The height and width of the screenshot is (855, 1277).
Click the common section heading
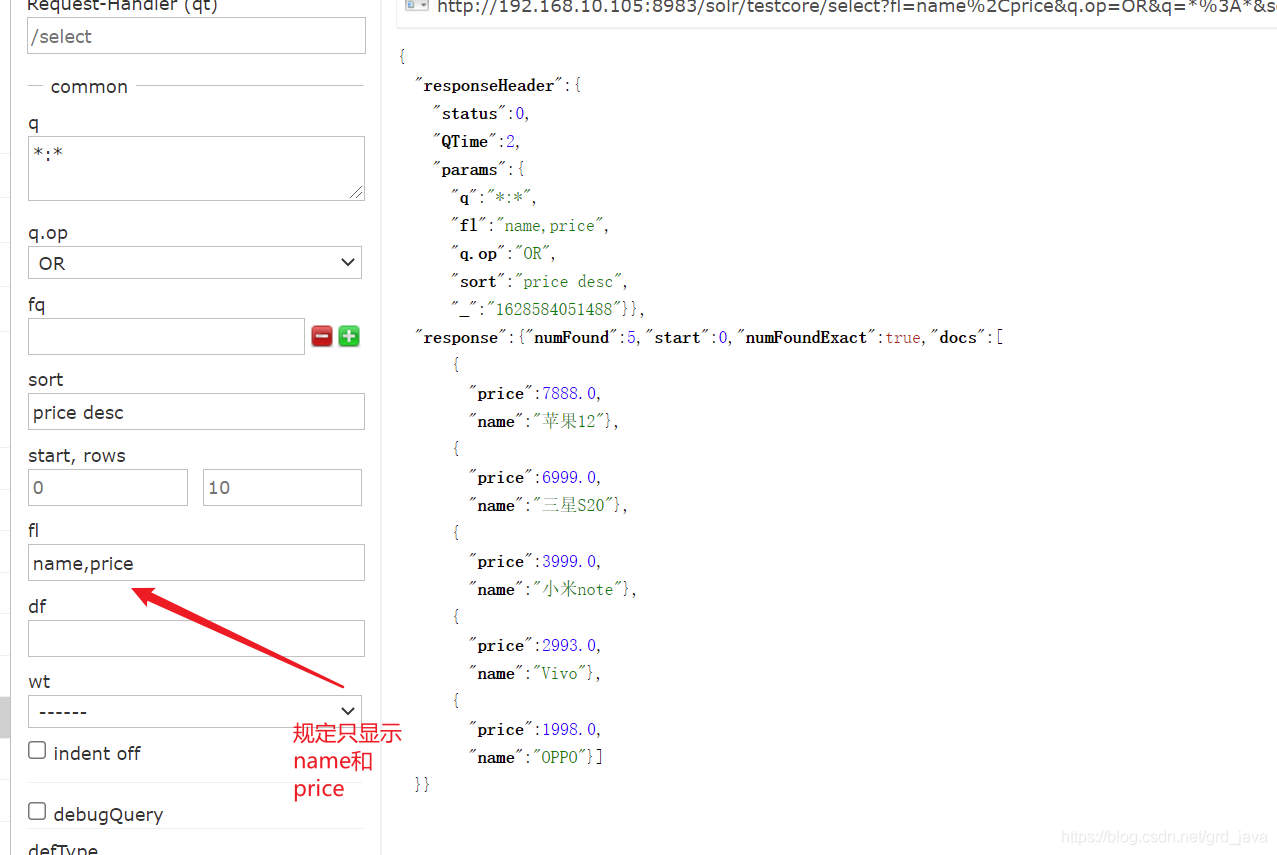(x=89, y=87)
